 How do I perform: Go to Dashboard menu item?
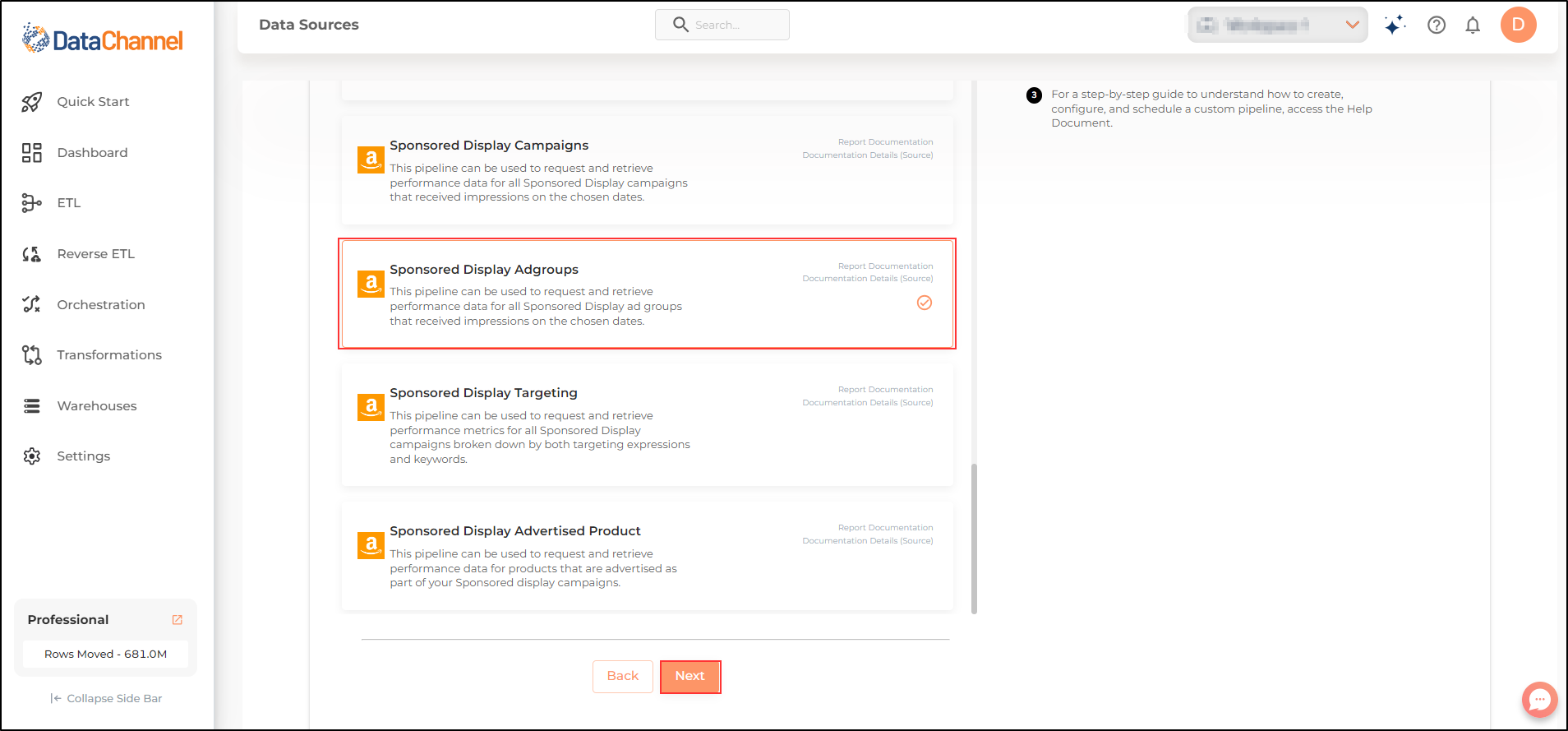click(x=92, y=153)
